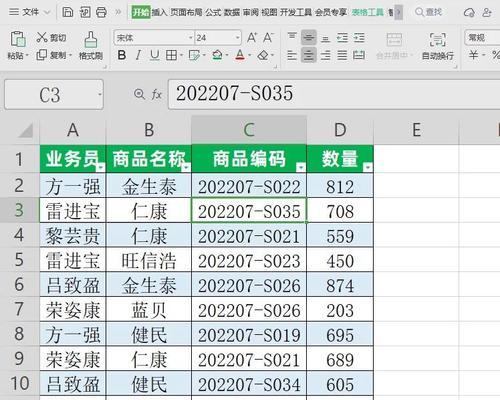Open the font size 24 dropdown
The width and height of the screenshot is (500, 400).
coord(238,38)
